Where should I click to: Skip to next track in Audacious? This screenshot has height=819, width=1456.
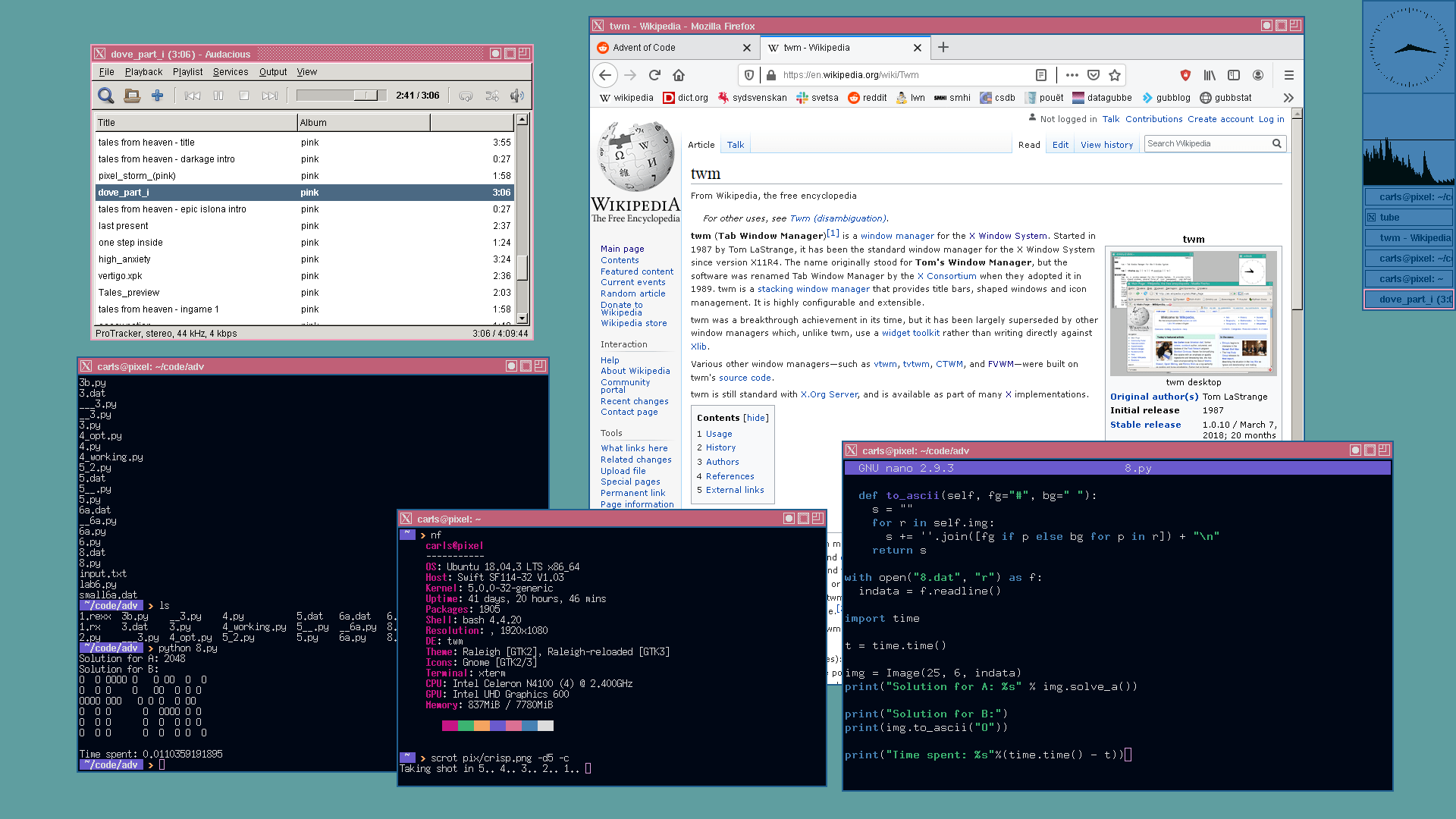coord(269,96)
